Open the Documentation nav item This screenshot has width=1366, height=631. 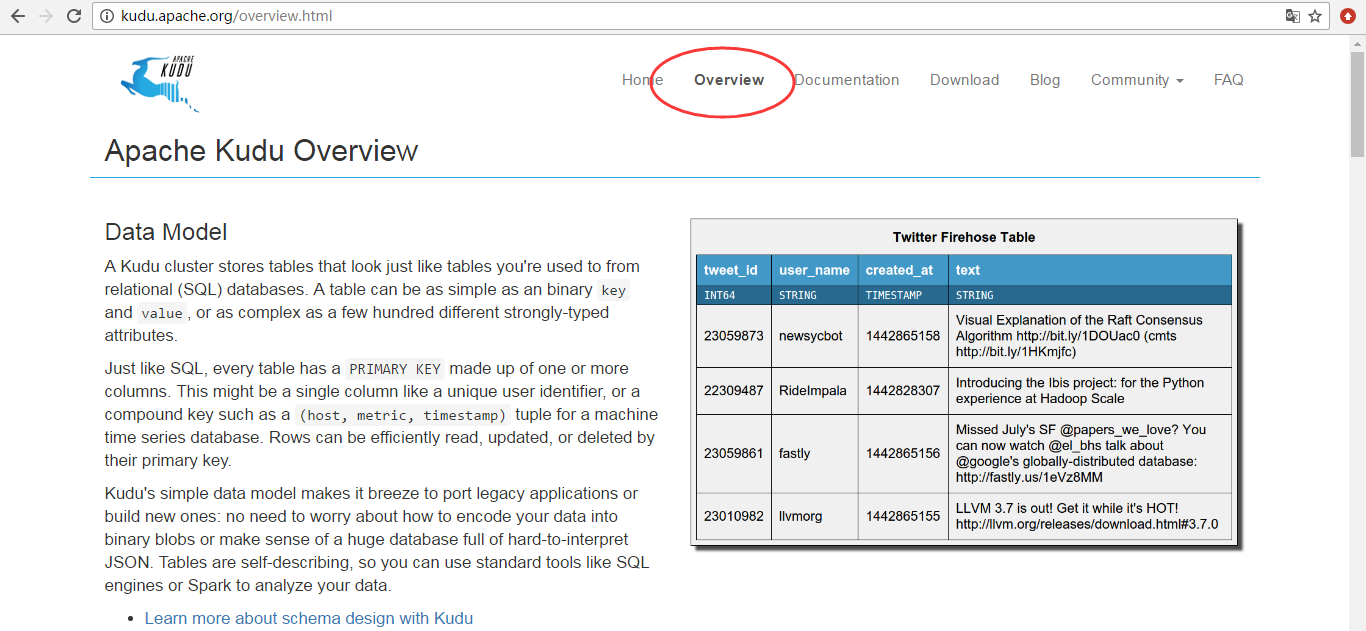coord(847,80)
